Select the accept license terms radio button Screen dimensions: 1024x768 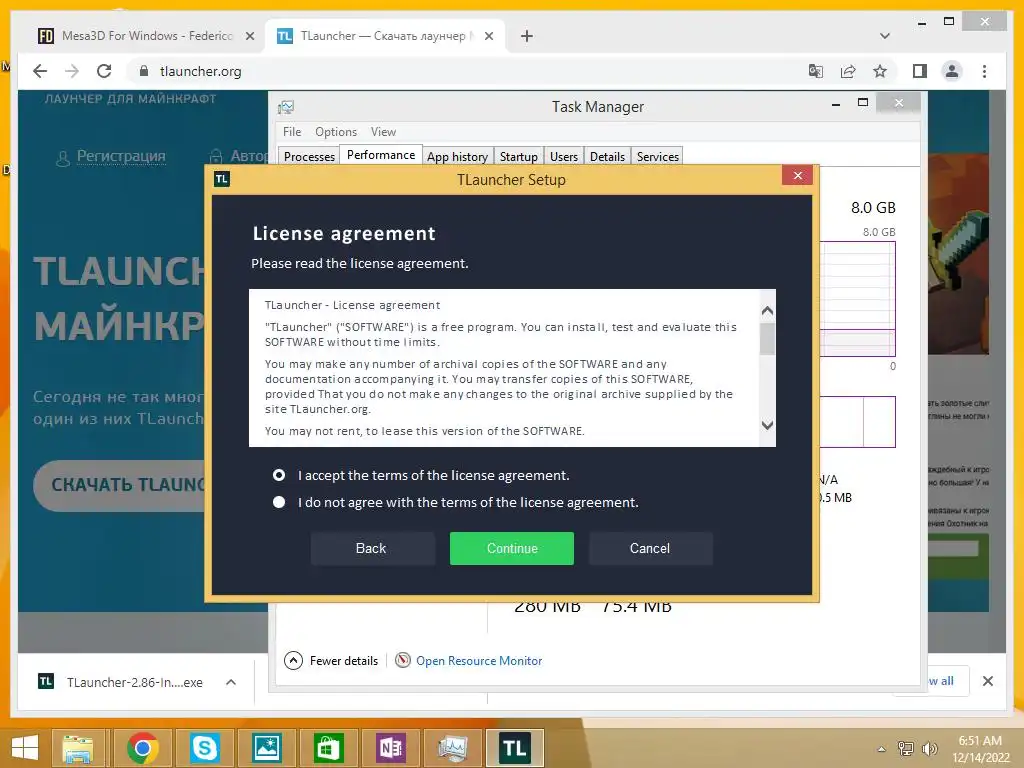[279, 475]
